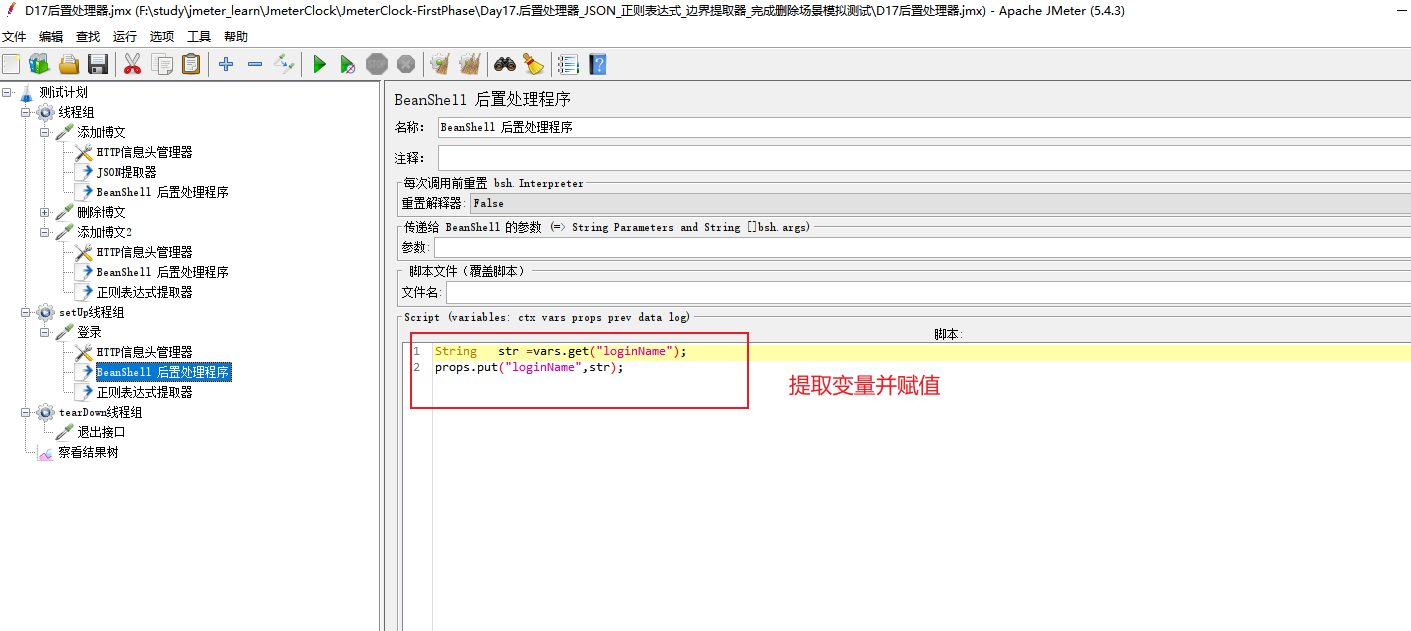The image size is (1411, 631).
Task: Select 添加博文 sampler in tree
Action: click(101, 132)
